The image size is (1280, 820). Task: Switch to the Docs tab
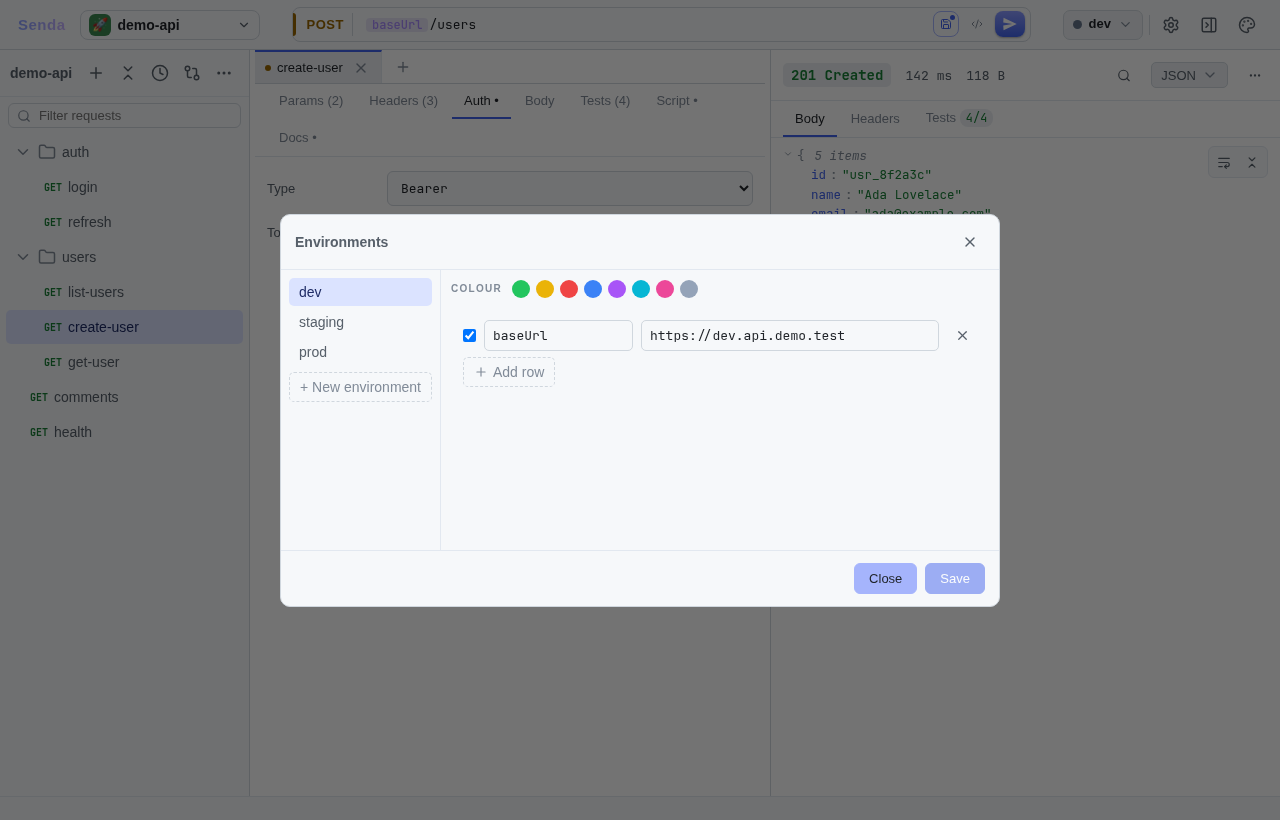[298, 137]
